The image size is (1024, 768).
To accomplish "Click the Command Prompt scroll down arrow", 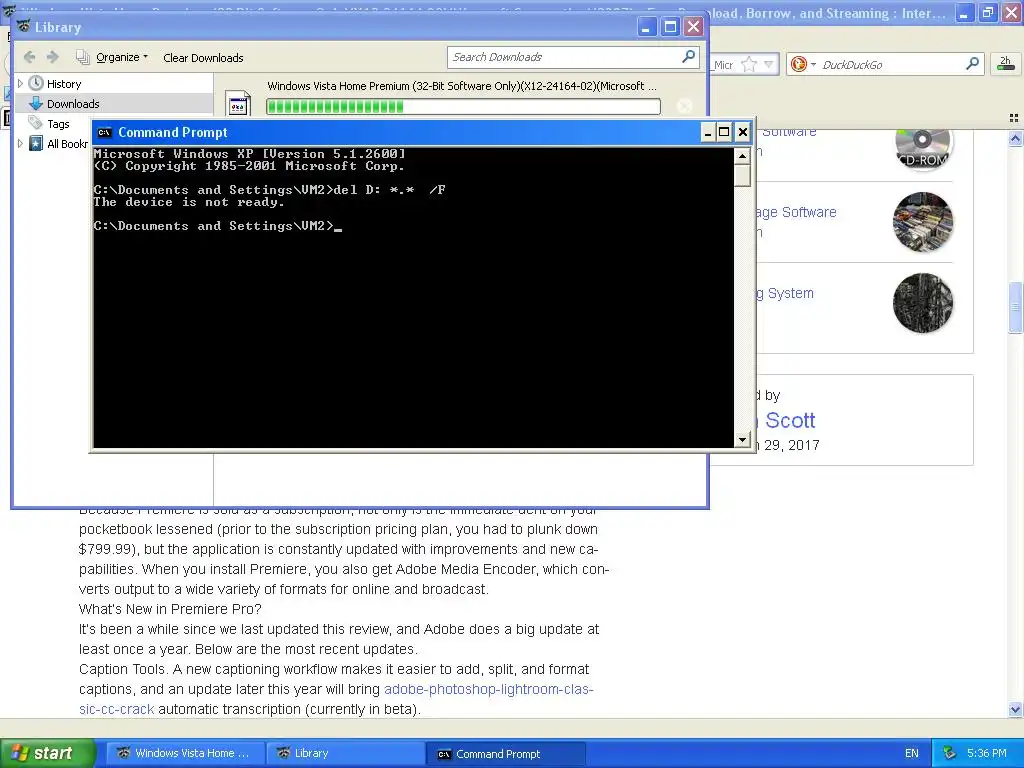I will [x=742, y=440].
